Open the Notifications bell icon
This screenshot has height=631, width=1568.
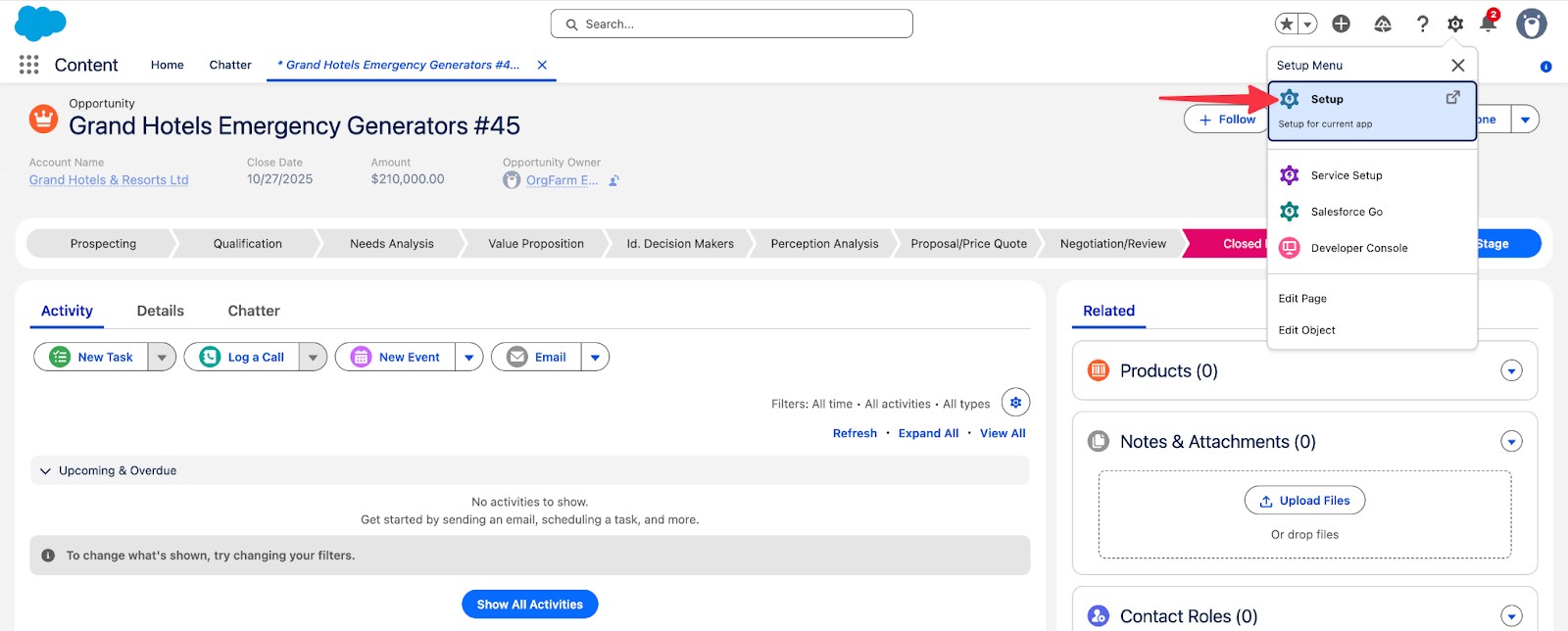click(1489, 24)
